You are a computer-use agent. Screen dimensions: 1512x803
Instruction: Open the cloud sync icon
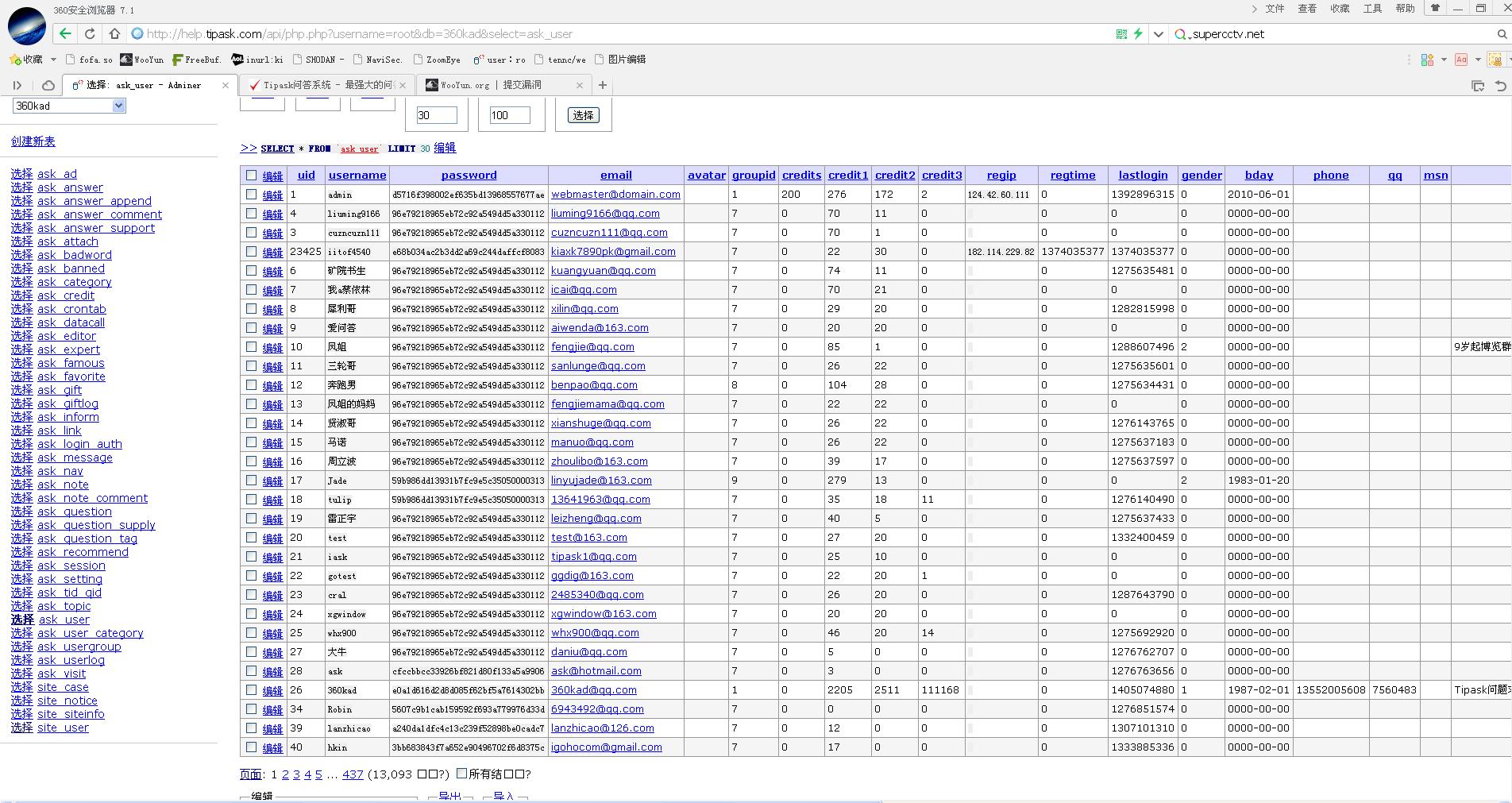48,85
